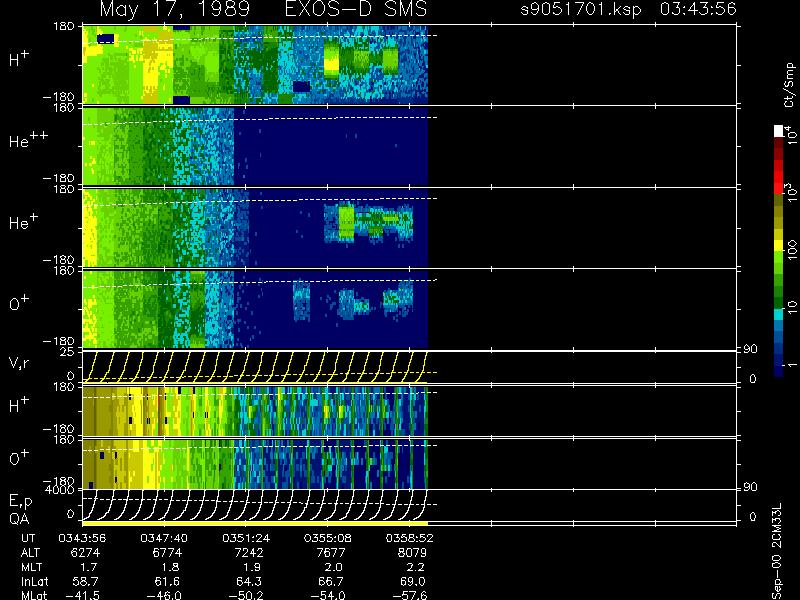This screenshot has width=800, height=600.
Task: Click the 'EXOS-D SMS' title text
Action: point(355,9)
